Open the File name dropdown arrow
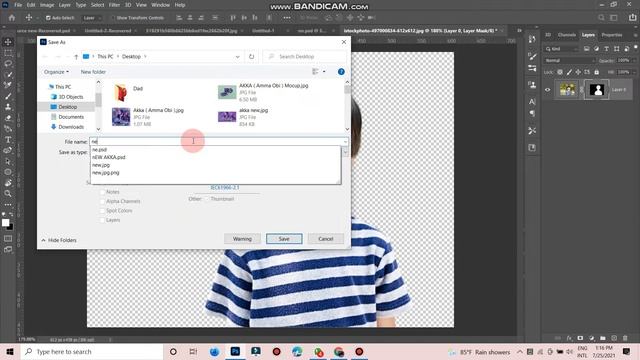 point(345,142)
